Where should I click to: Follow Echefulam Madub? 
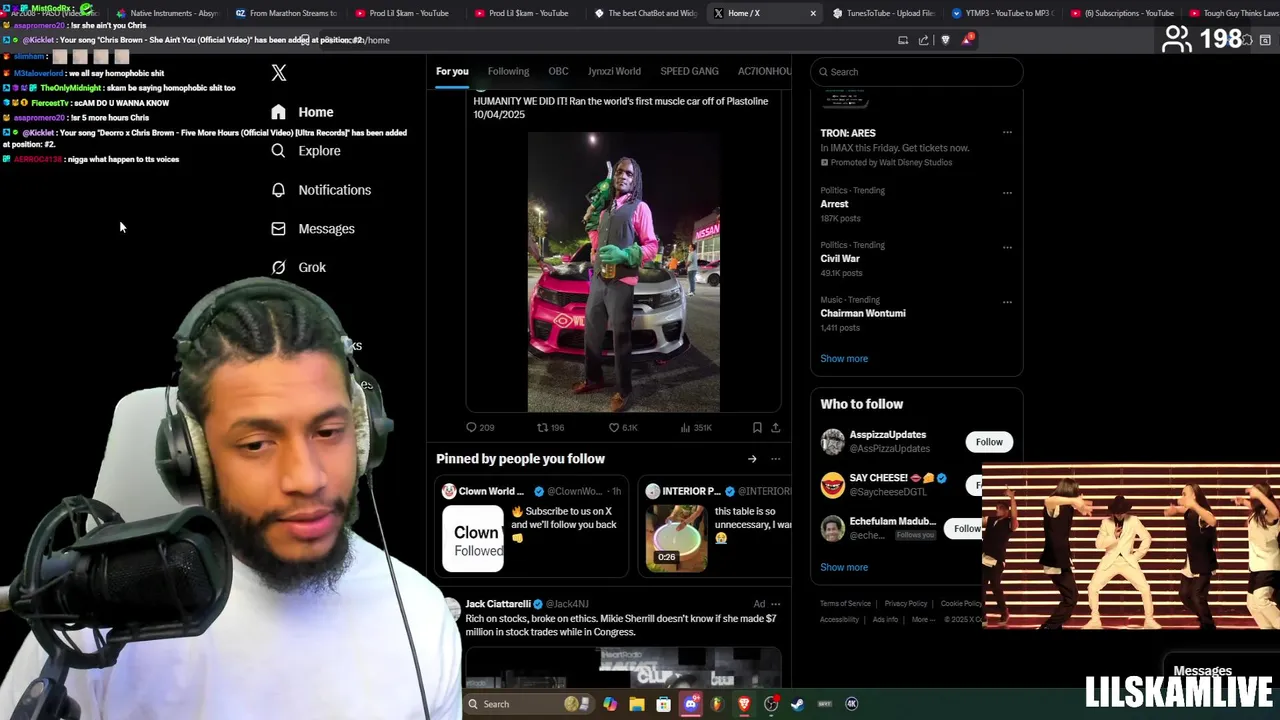click(966, 529)
